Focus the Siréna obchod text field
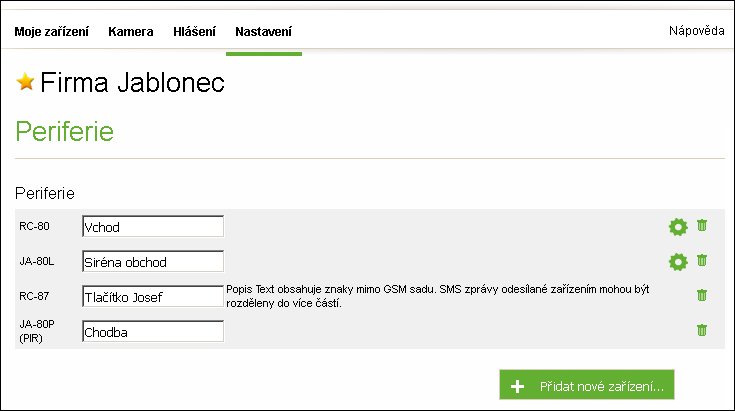This screenshot has width=735, height=411. point(153,262)
